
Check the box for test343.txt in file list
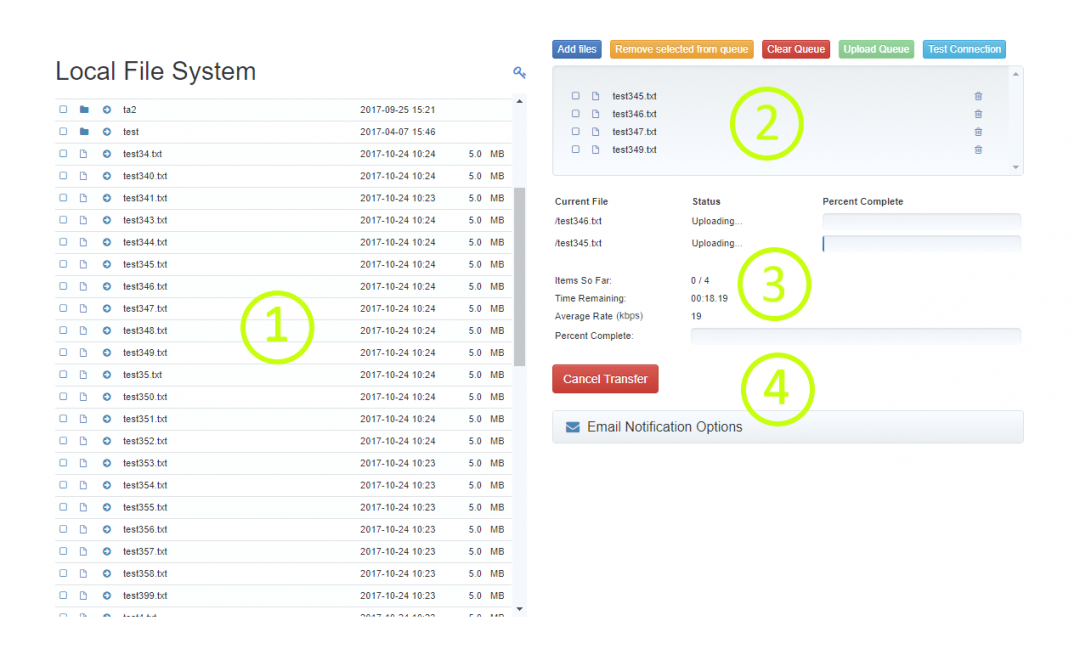63,220
